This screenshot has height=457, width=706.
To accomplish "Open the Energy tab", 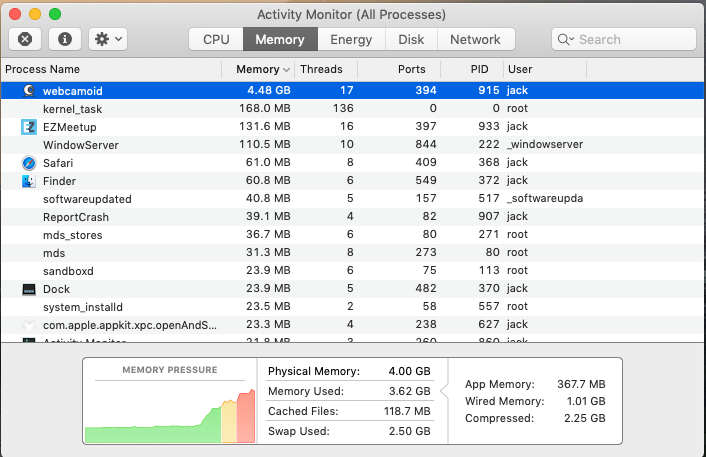I will pyautogui.click(x=351, y=39).
